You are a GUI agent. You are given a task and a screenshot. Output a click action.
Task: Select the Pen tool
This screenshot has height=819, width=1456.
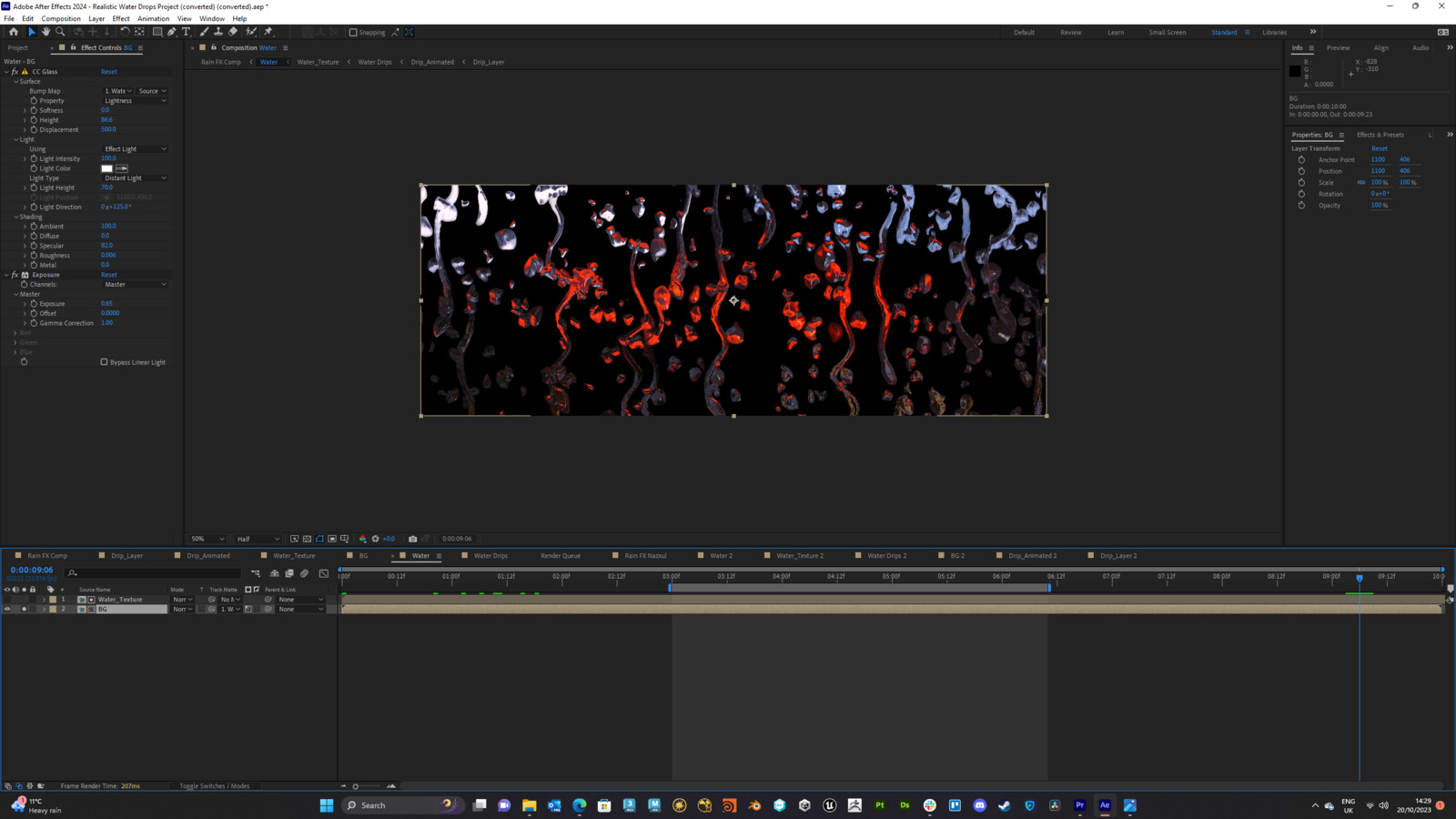tap(171, 32)
